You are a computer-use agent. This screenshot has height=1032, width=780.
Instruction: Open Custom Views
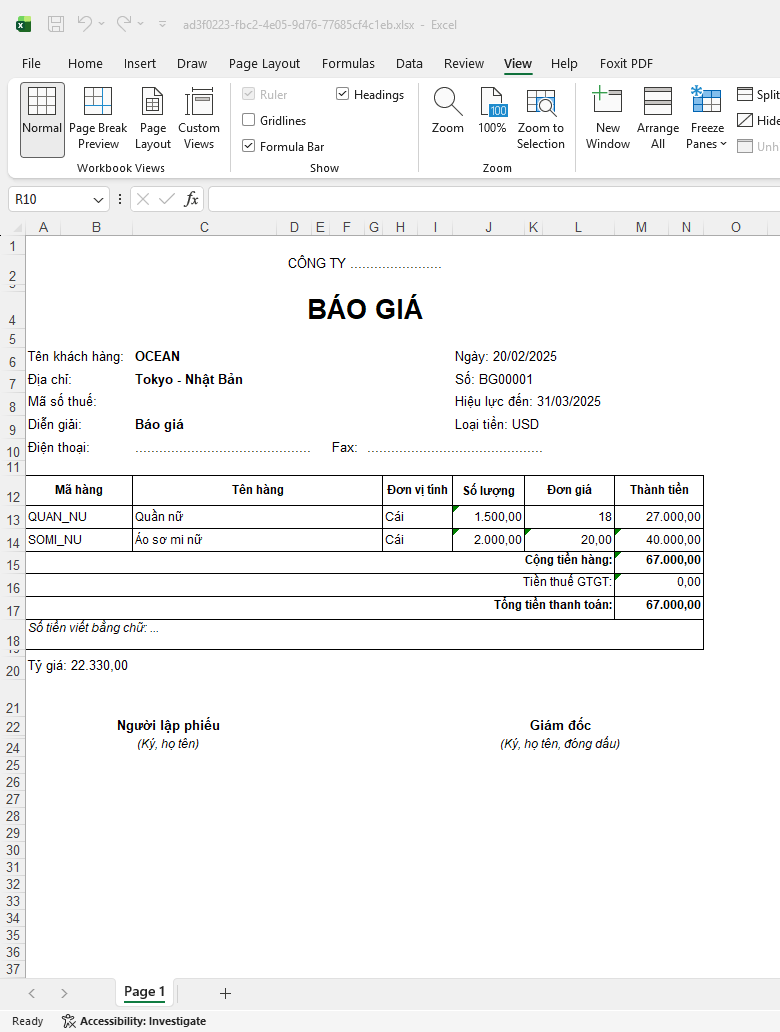coord(199,120)
